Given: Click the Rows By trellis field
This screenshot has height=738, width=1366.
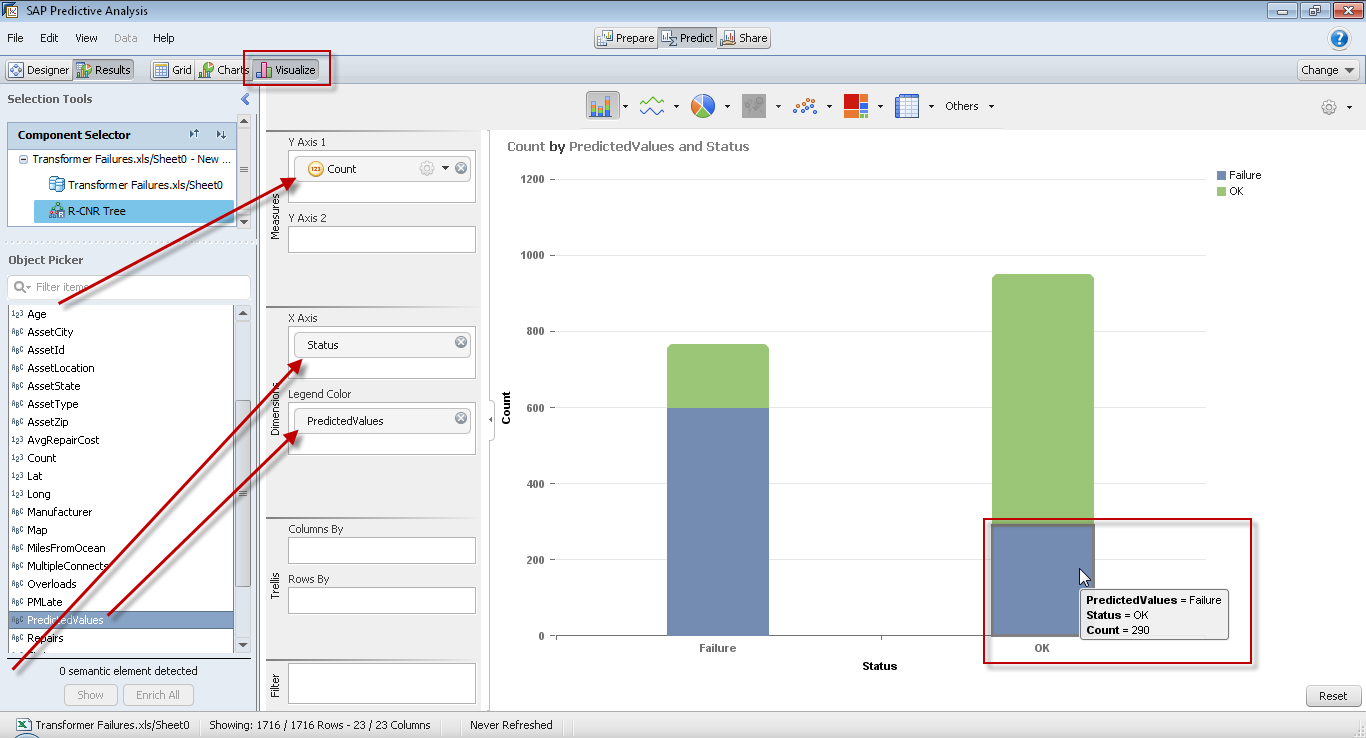Looking at the screenshot, I should click(382, 600).
